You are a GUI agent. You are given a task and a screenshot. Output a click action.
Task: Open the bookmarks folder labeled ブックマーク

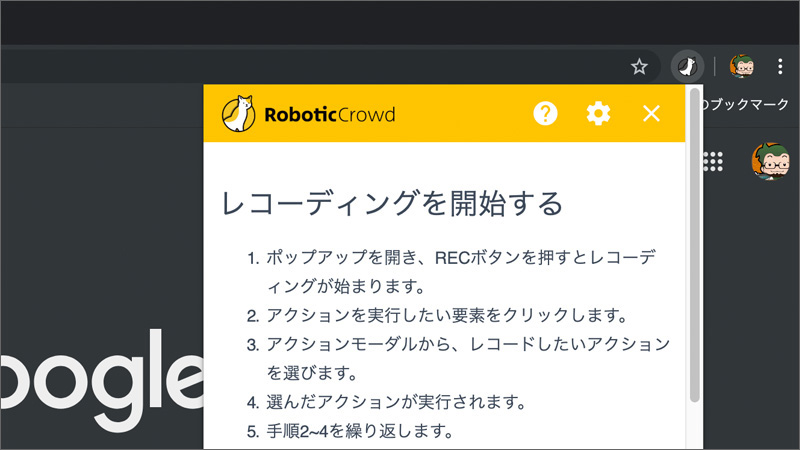[x=745, y=105]
